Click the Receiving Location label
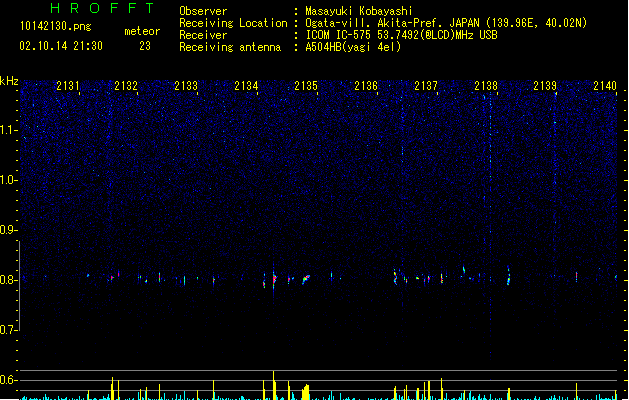This screenshot has width=629, height=400. 233,23
